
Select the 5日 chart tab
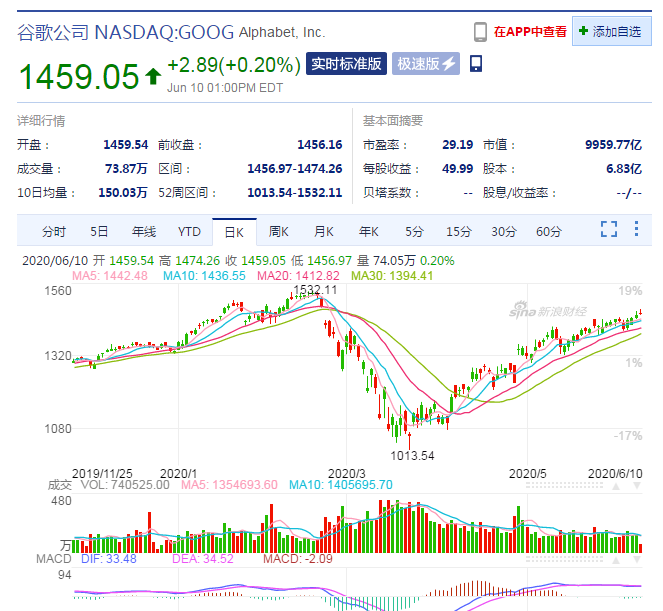(99, 232)
